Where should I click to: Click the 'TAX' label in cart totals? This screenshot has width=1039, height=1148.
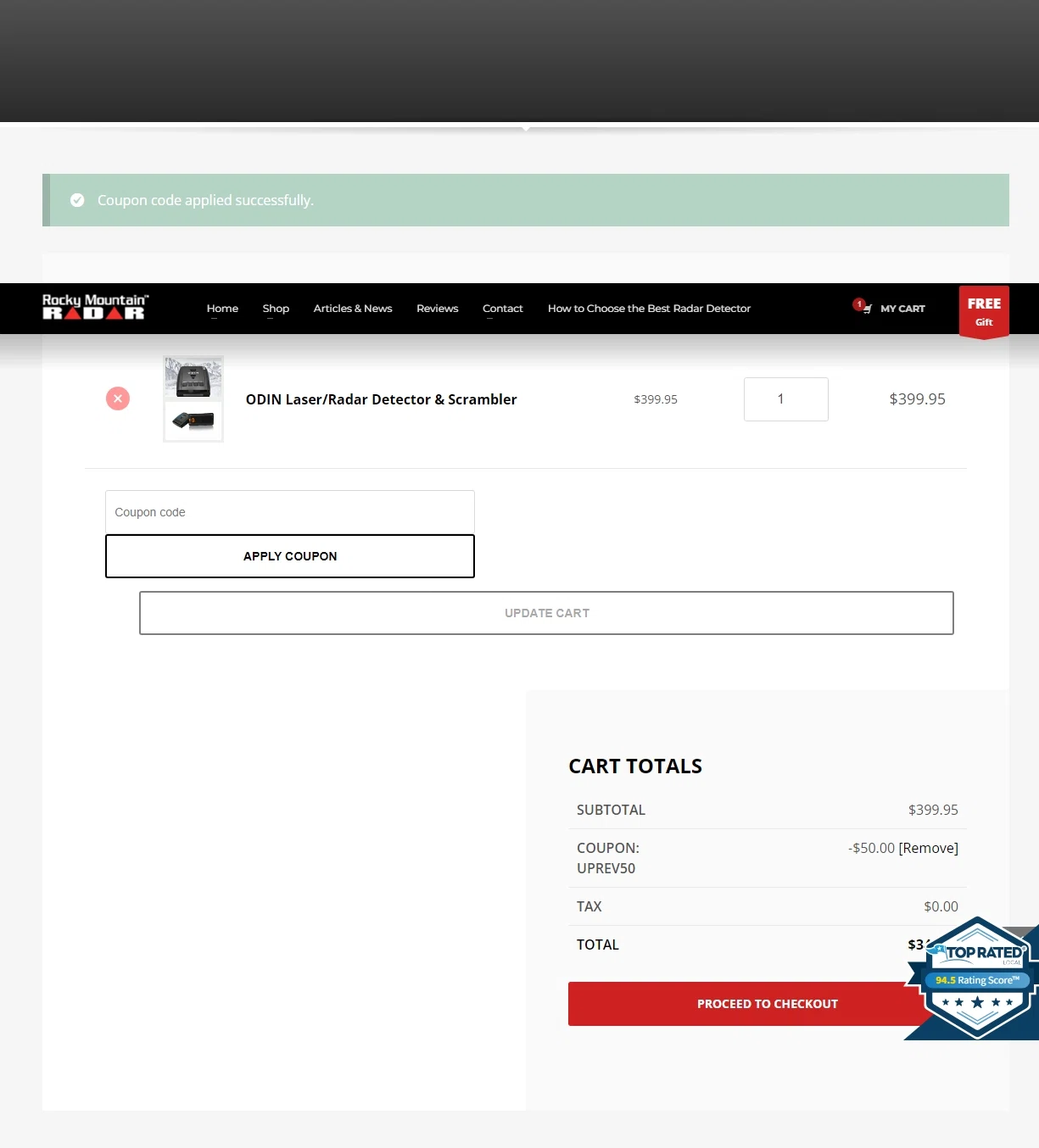tap(589, 906)
